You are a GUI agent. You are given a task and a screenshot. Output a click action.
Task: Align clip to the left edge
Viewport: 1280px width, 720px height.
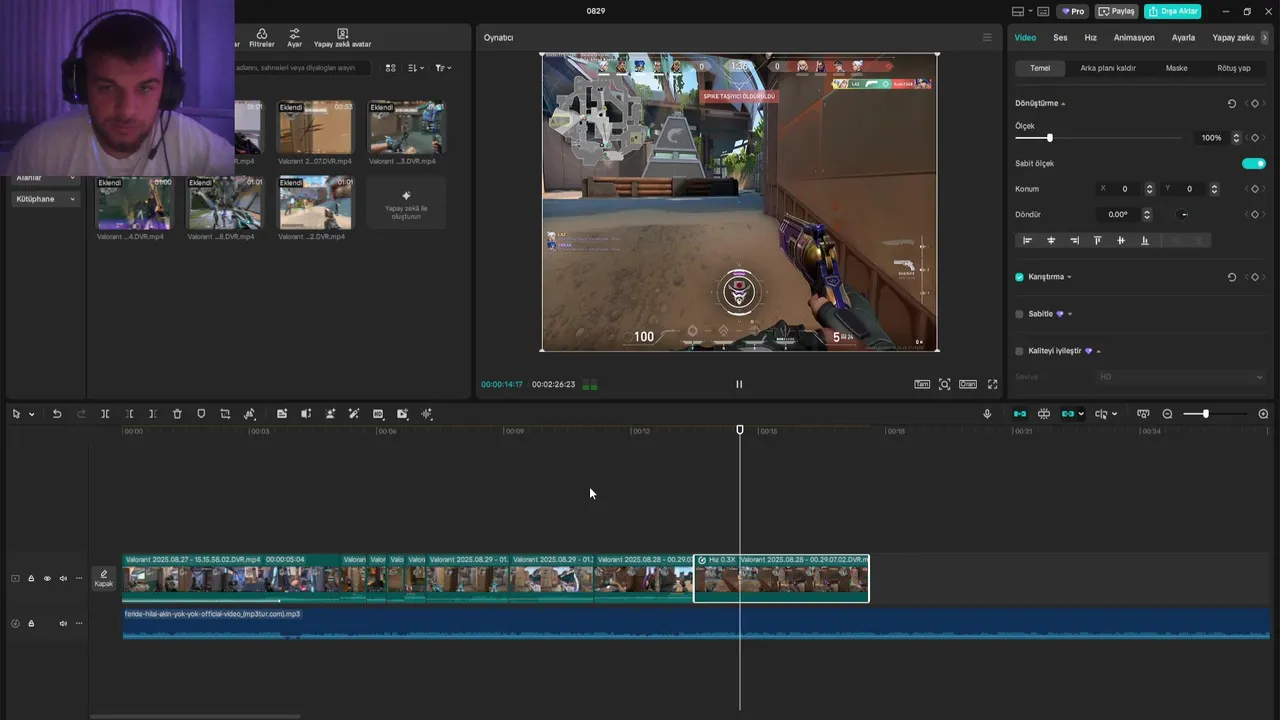1027,240
